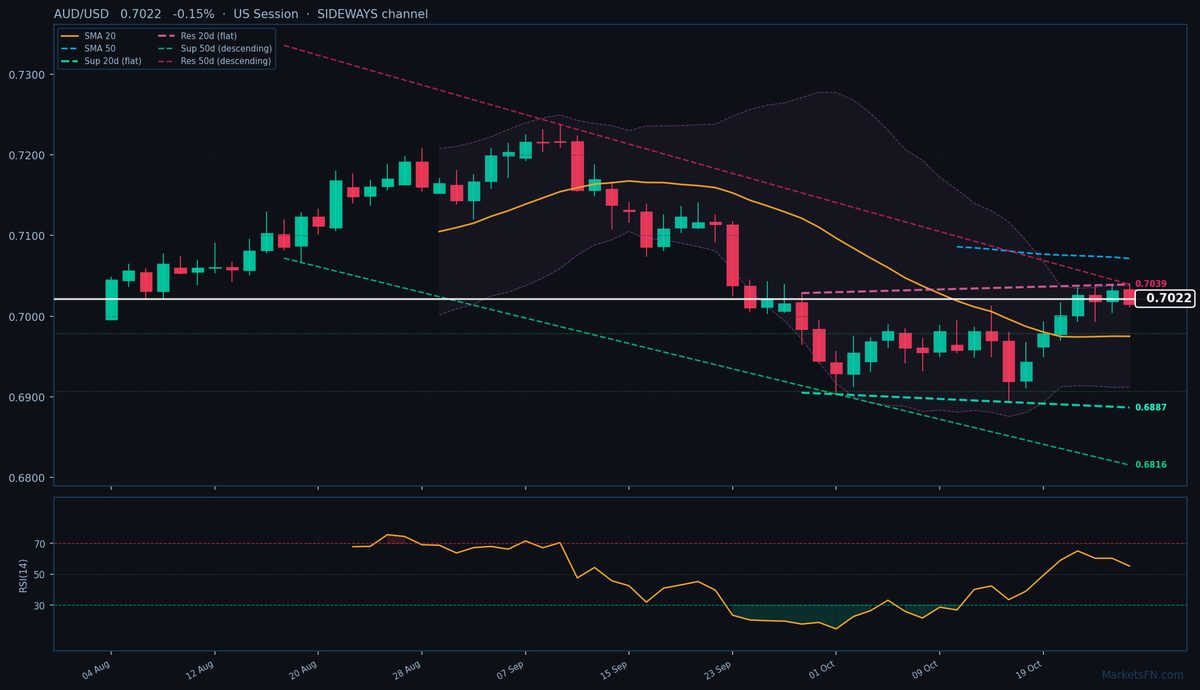Click the 15 Sep date label
Viewport: 1200px width, 690px height.
point(614,670)
